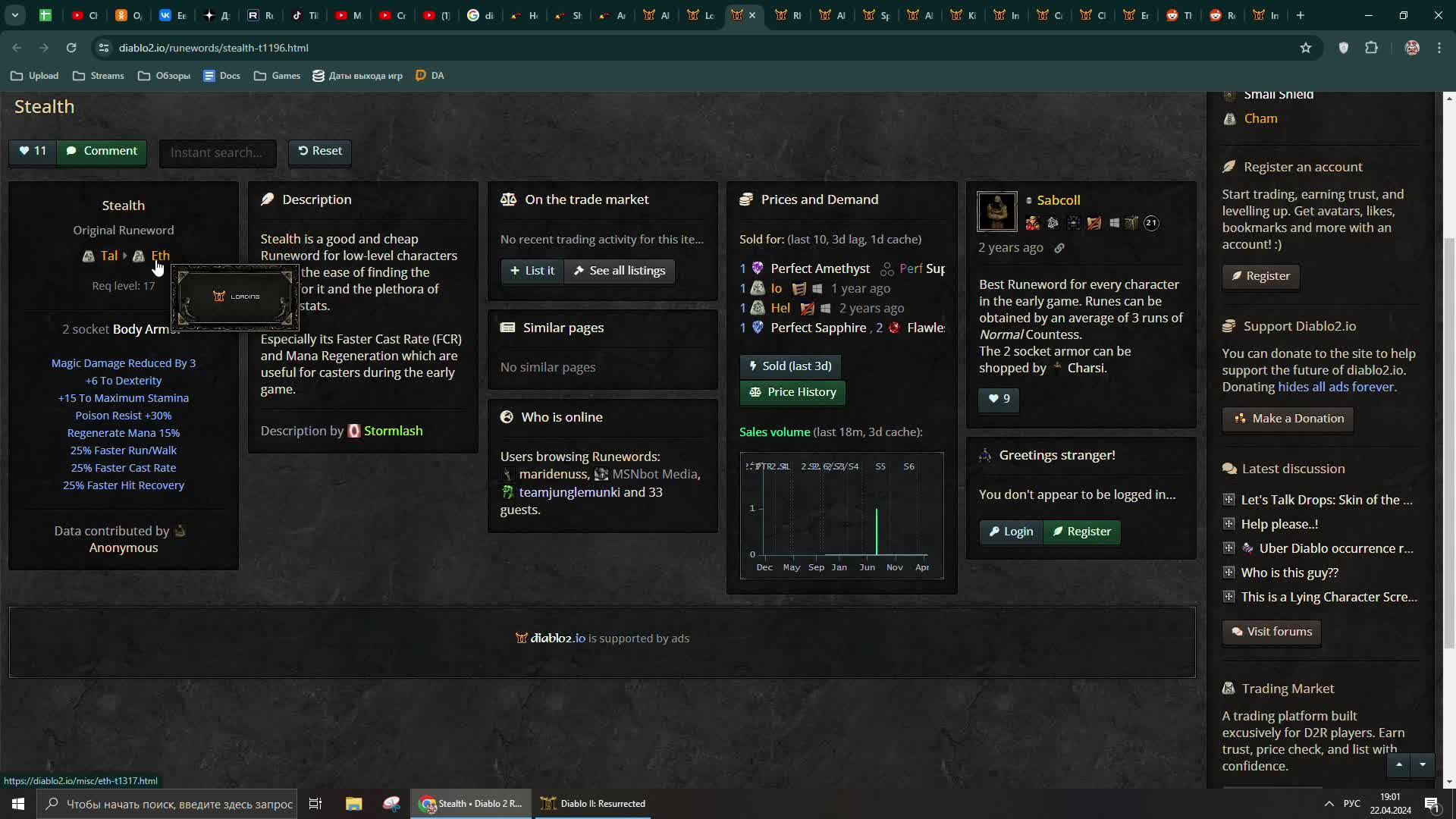The width and height of the screenshot is (1456, 819).
Task: Open the Games bookmarks folder
Action: tap(278, 76)
